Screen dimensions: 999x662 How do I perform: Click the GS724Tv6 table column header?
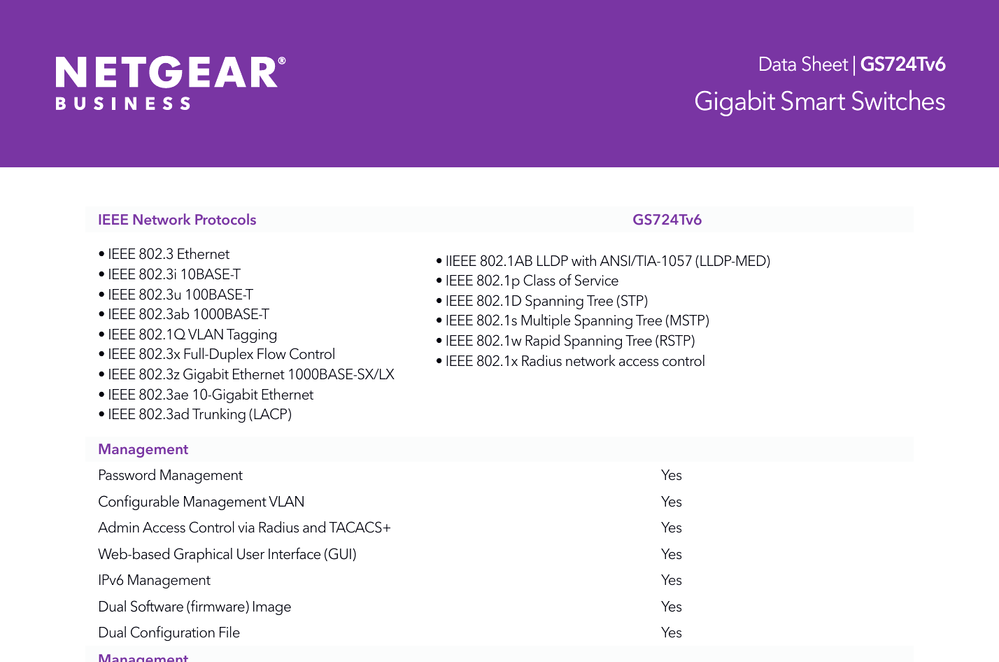tap(667, 220)
